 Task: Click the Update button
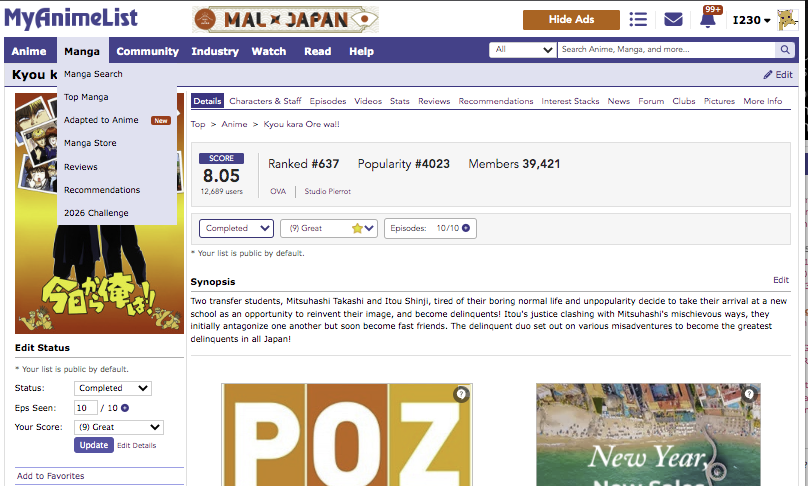pyautogui.click(x=93, y=445)
